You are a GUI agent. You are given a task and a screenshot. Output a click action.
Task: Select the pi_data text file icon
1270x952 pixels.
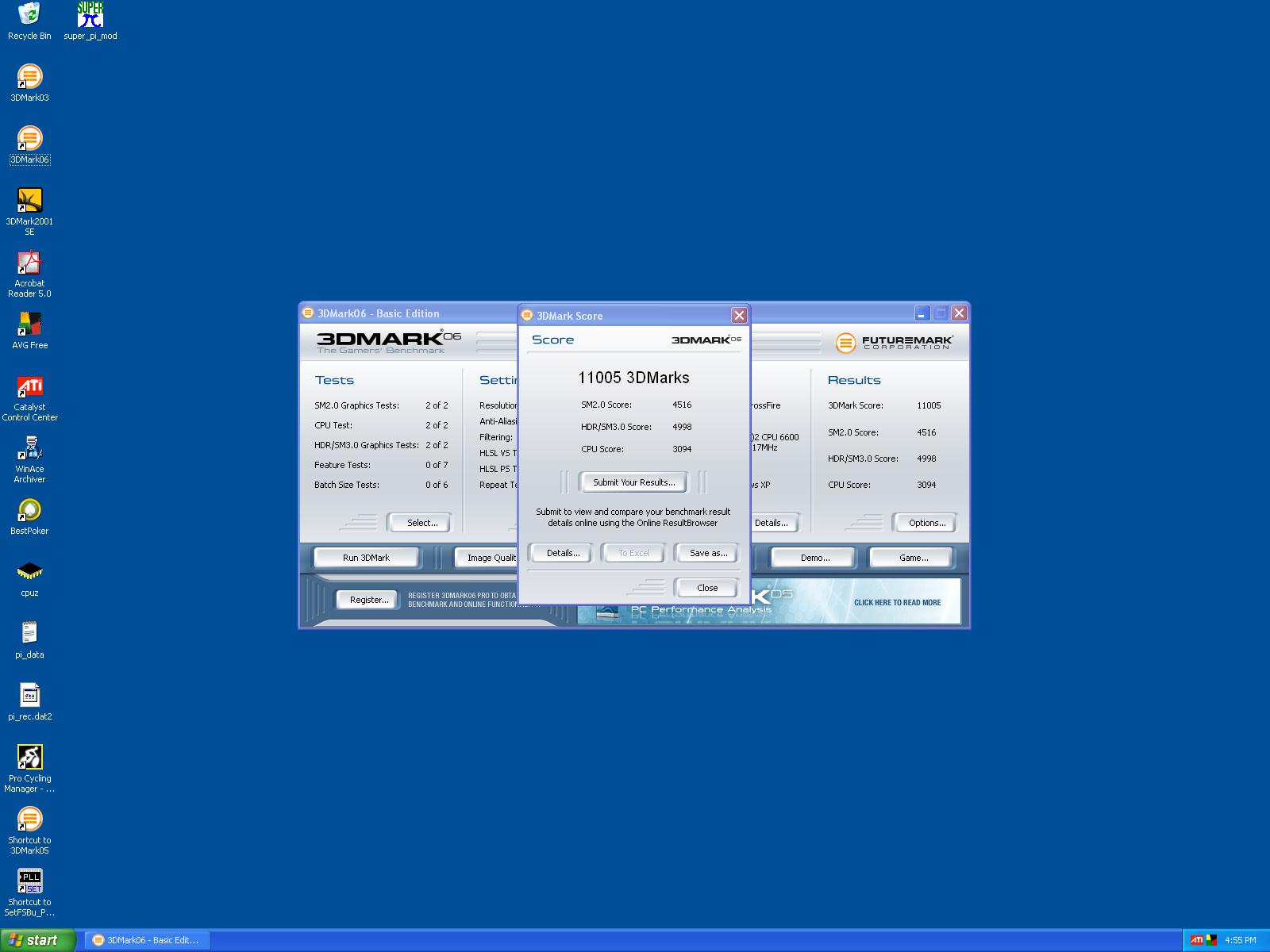click(29, 639)
